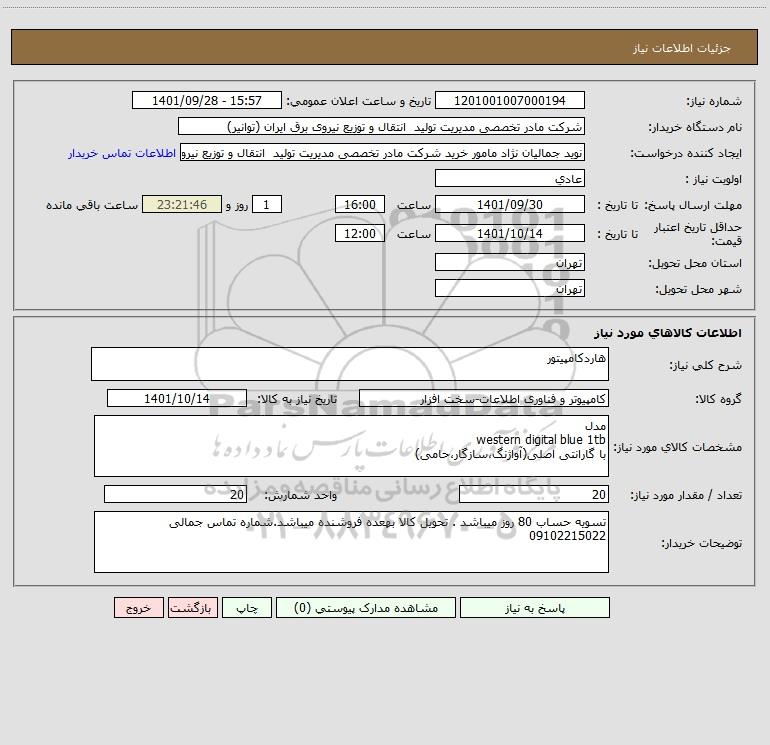770x745 pixels.
Task: Click the 'تاریخ و ساعت اعلان عمومی:' label
Action: pyautogui.click(x=359, y=102)
